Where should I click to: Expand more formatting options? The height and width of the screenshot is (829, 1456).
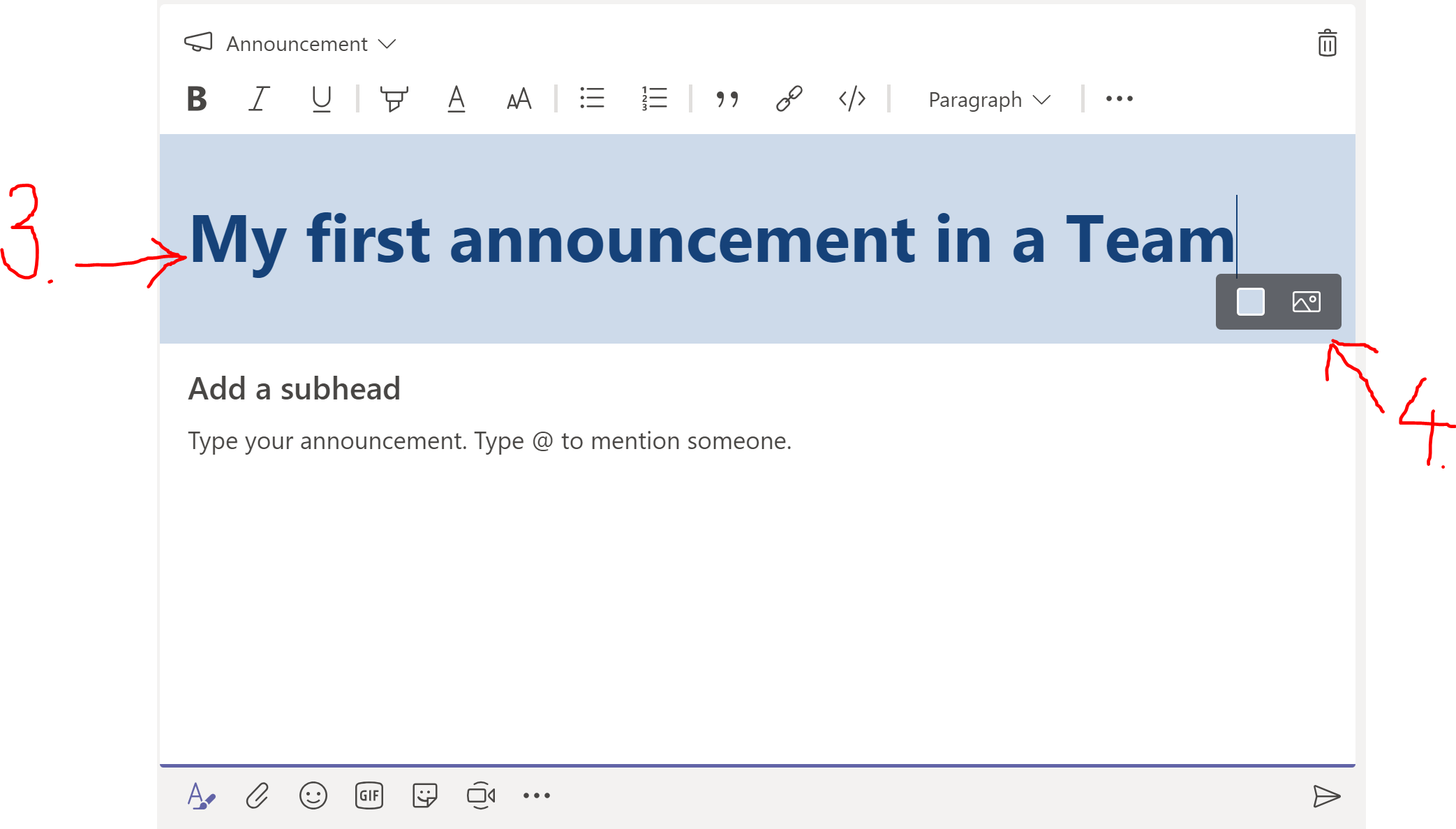coord(1119,98)
